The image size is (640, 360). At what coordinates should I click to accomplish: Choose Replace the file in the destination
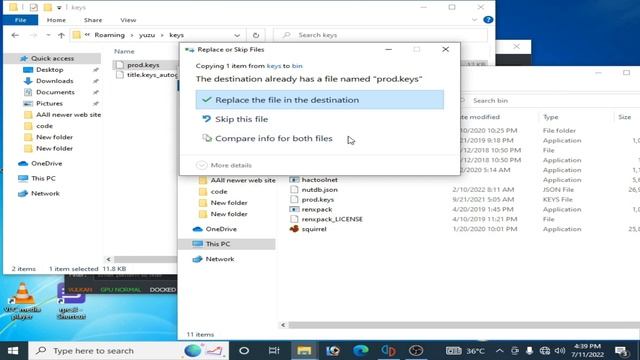click(320, 100)
